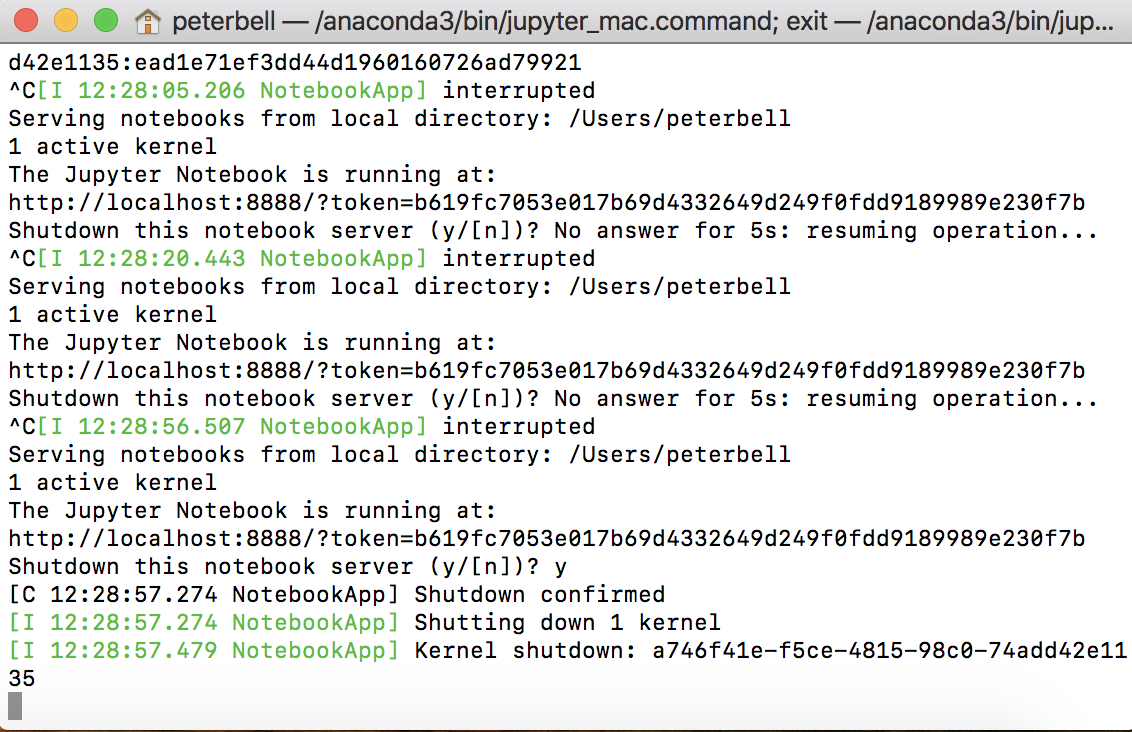Click the 'y' answer to shutdown prompt
Screen dimensions: 1132x732
561,568
